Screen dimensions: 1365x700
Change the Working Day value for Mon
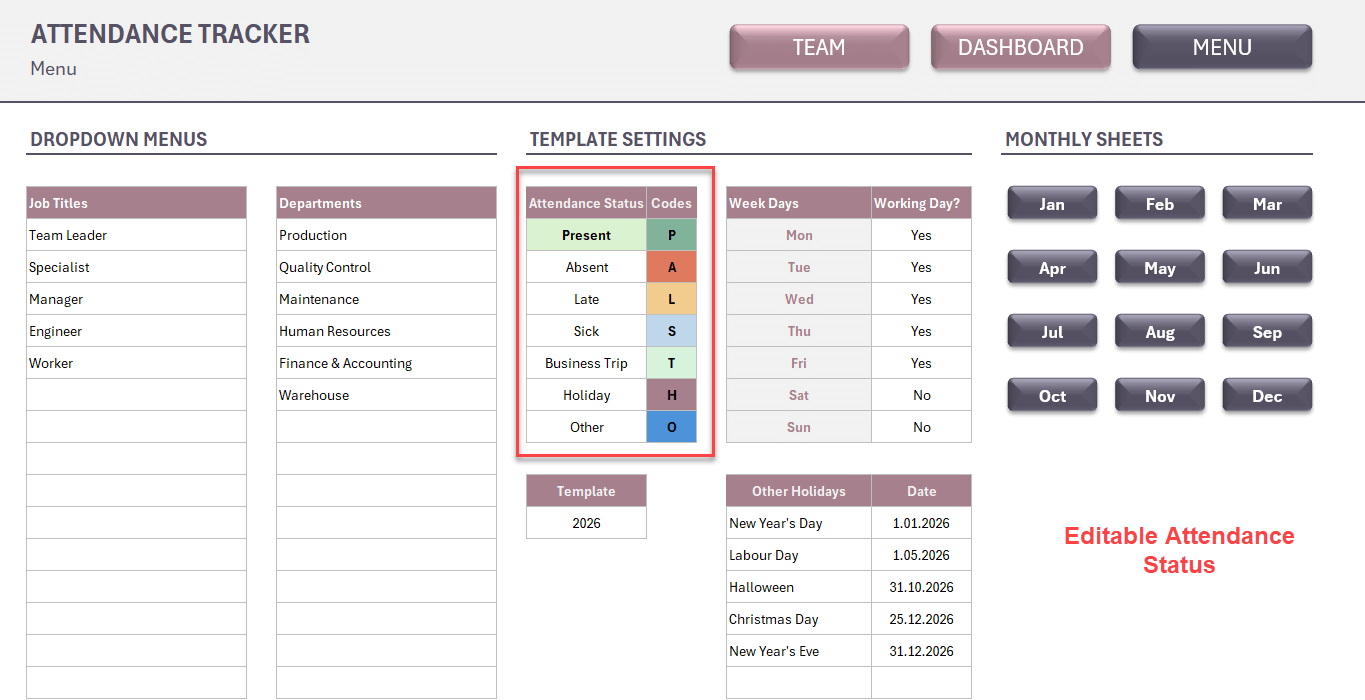click(x=921, y=235)
